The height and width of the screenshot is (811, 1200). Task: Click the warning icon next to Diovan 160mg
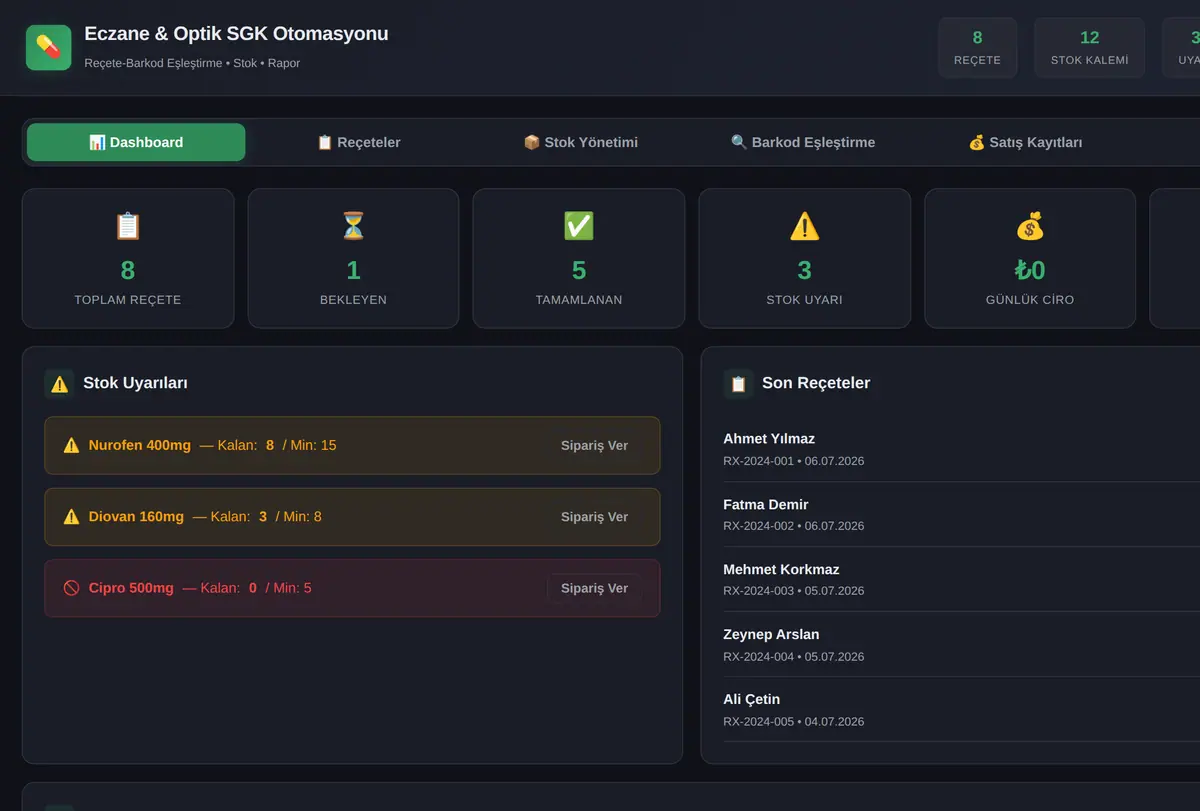tap(71, 516)
